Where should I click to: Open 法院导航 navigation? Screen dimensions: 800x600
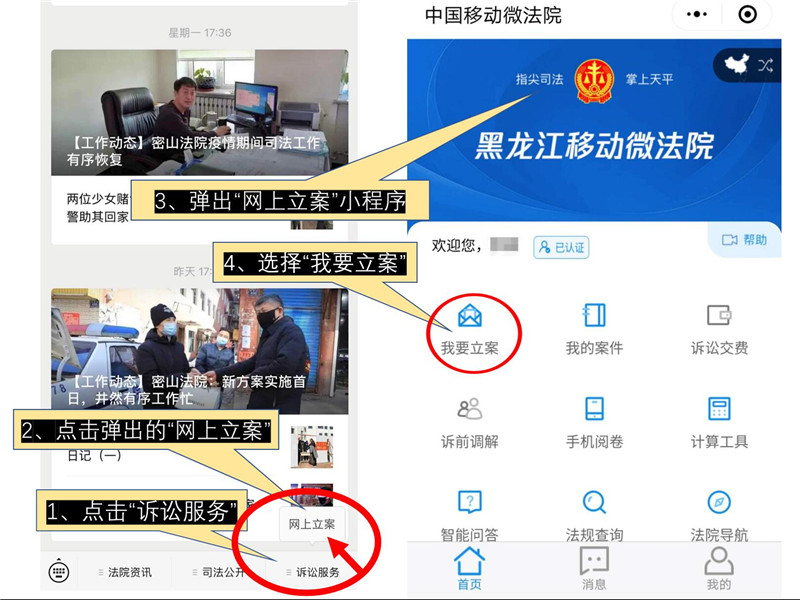click(x=719, y=516)
